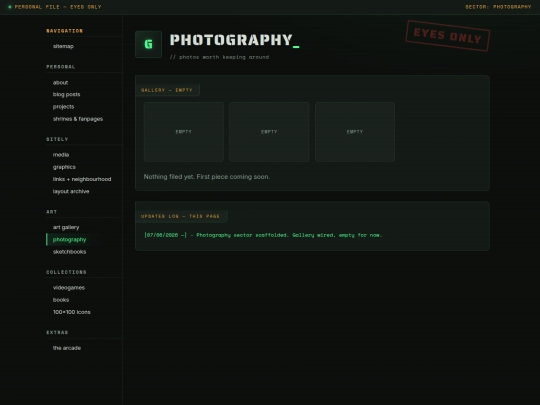540x405 pixels.
Task: Click the green status dot in header
Action: pyautogui.click(x=10, y=7)
